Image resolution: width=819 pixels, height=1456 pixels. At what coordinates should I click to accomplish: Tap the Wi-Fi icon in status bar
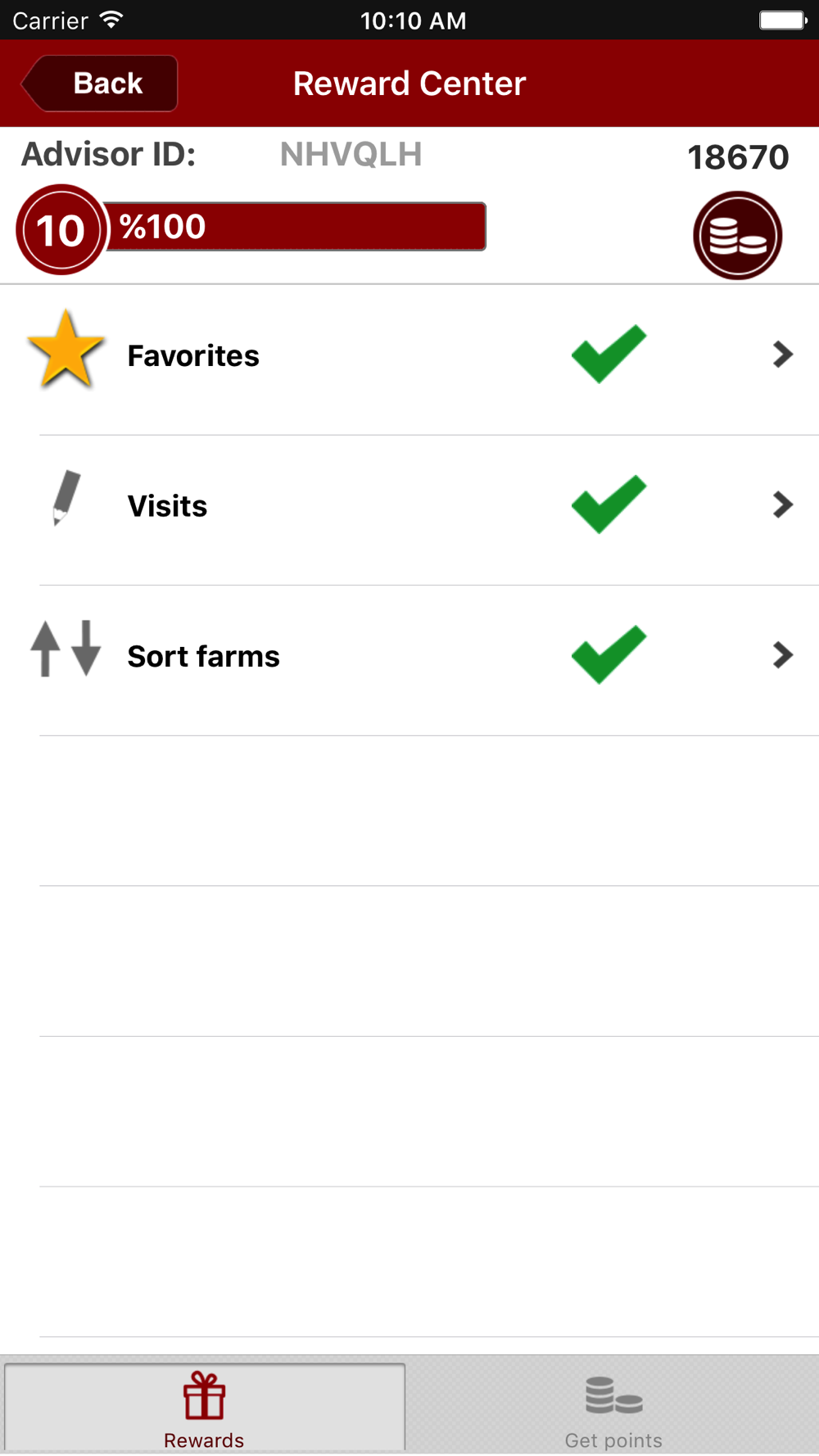[111, 20]
